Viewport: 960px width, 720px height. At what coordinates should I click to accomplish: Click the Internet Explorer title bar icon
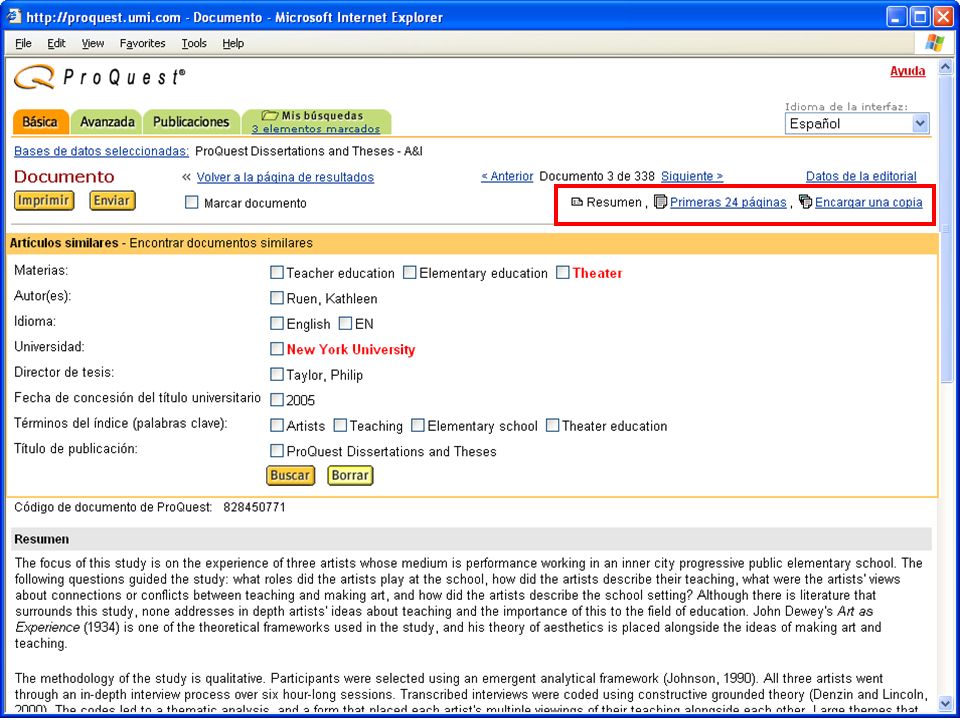[x=14, y=17]
